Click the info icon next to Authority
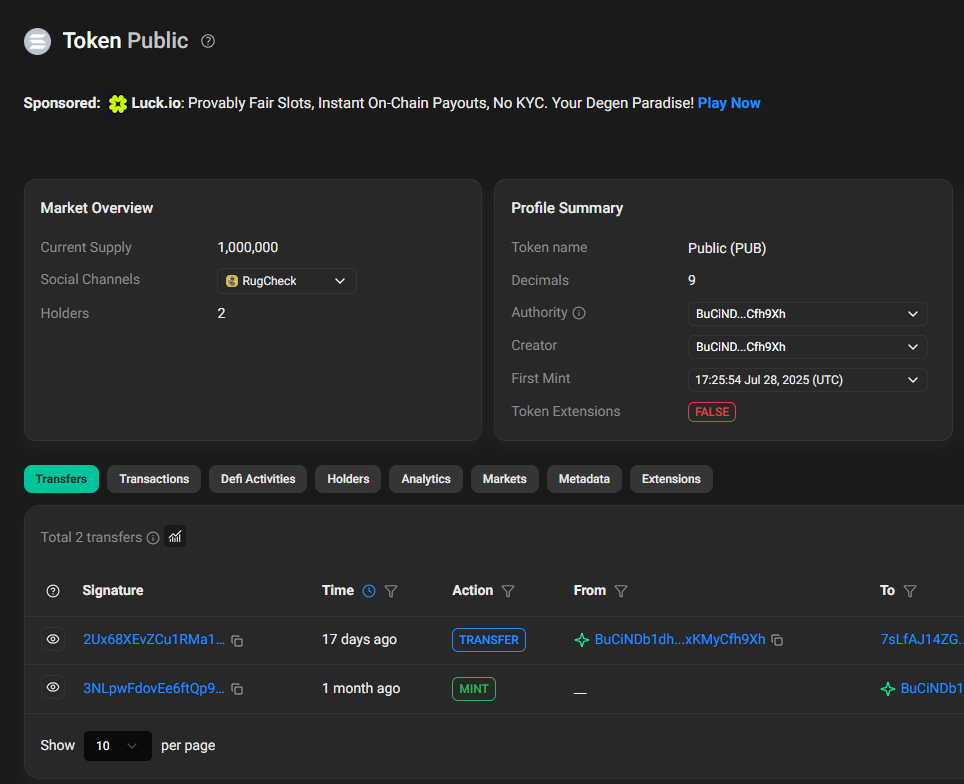 tap(579, 313)
